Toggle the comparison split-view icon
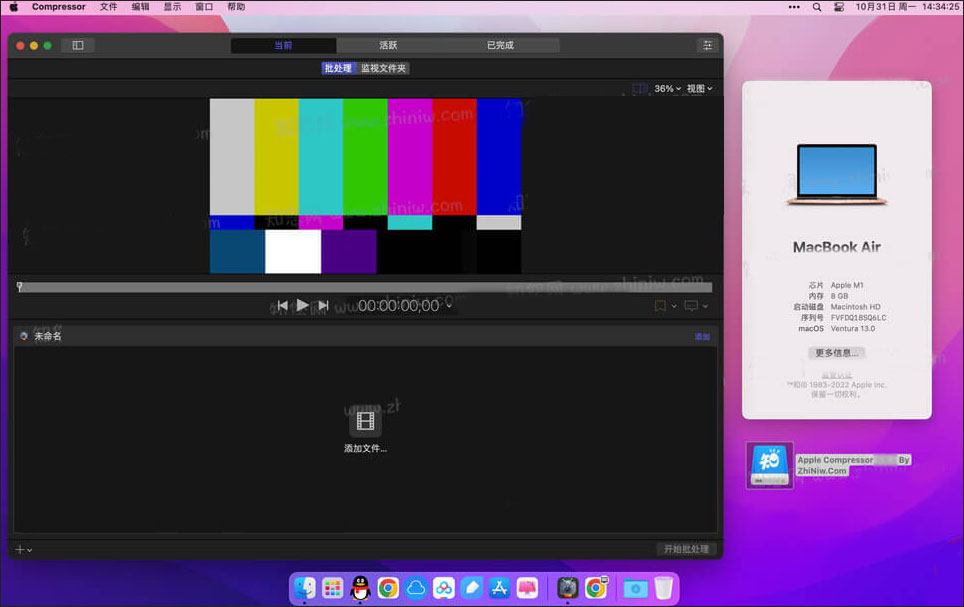The image size is (964, 607). (x=640, y=89)
